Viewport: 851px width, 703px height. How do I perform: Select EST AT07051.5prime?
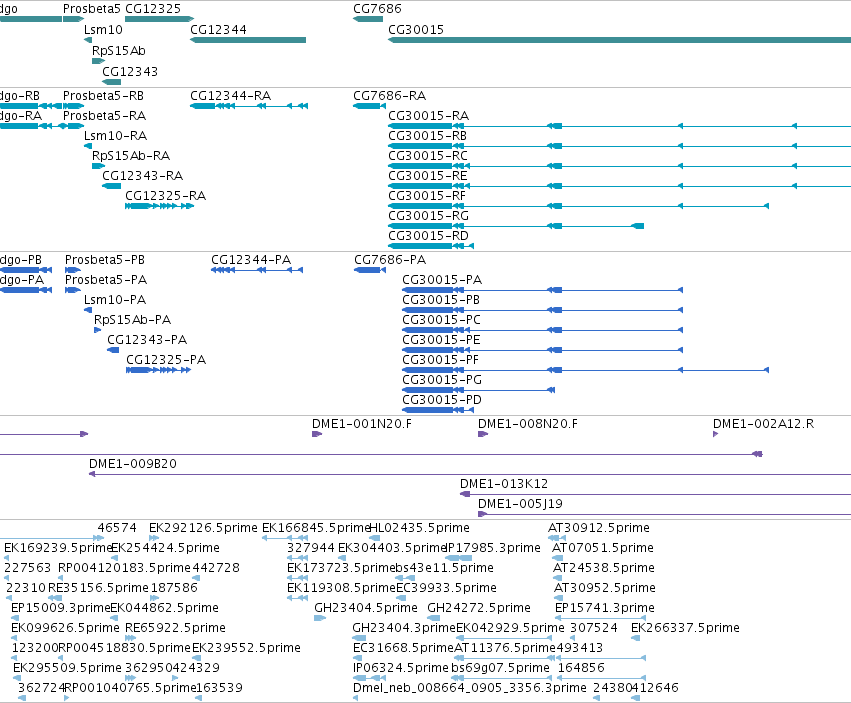pyautogui.click(x=558, y=558)
